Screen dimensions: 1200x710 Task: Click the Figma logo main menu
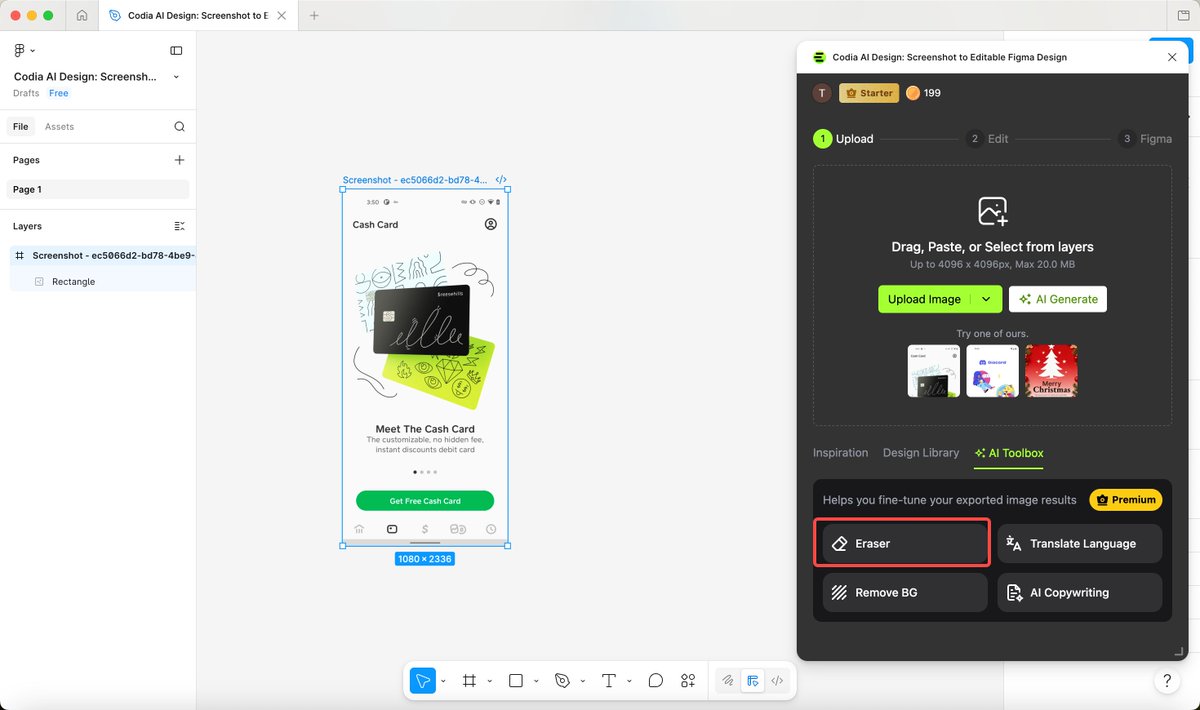pyautogui.click(x=20, y=50)
